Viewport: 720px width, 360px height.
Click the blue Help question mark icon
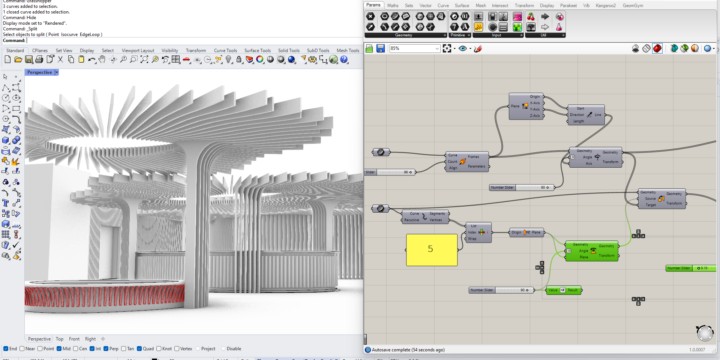(343, 60)
